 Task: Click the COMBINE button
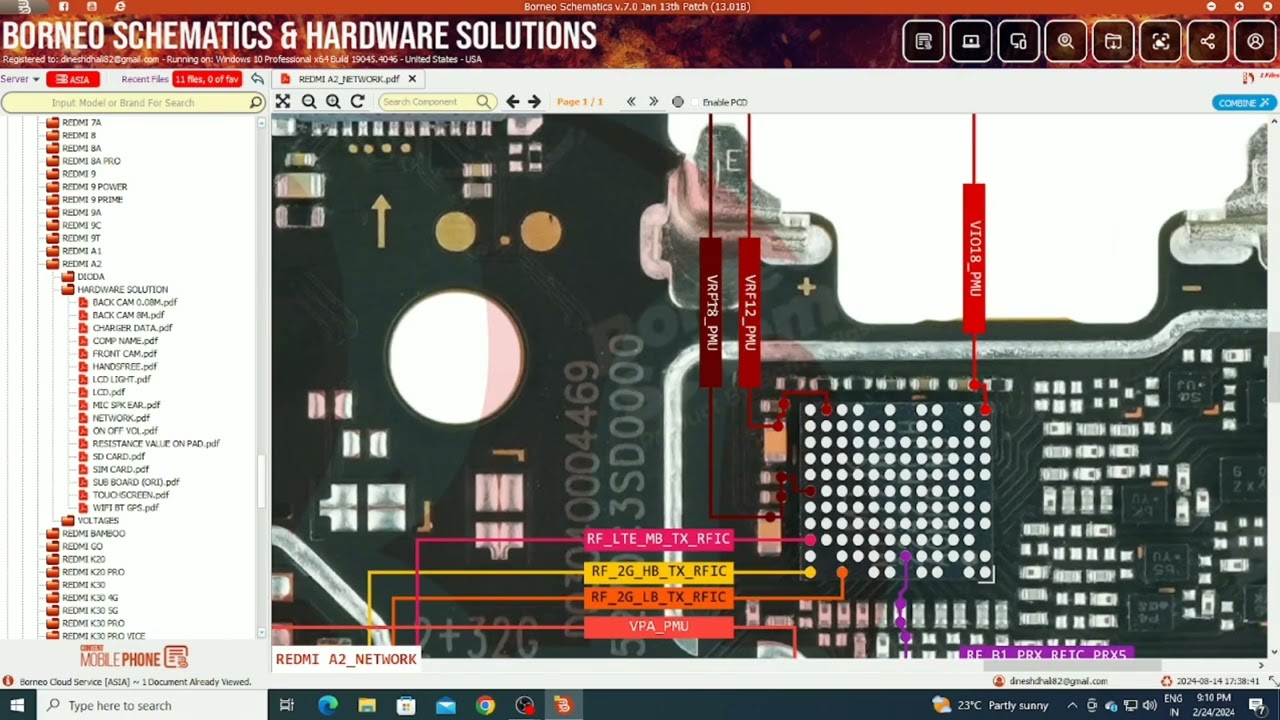click(x=1243, y=102)
